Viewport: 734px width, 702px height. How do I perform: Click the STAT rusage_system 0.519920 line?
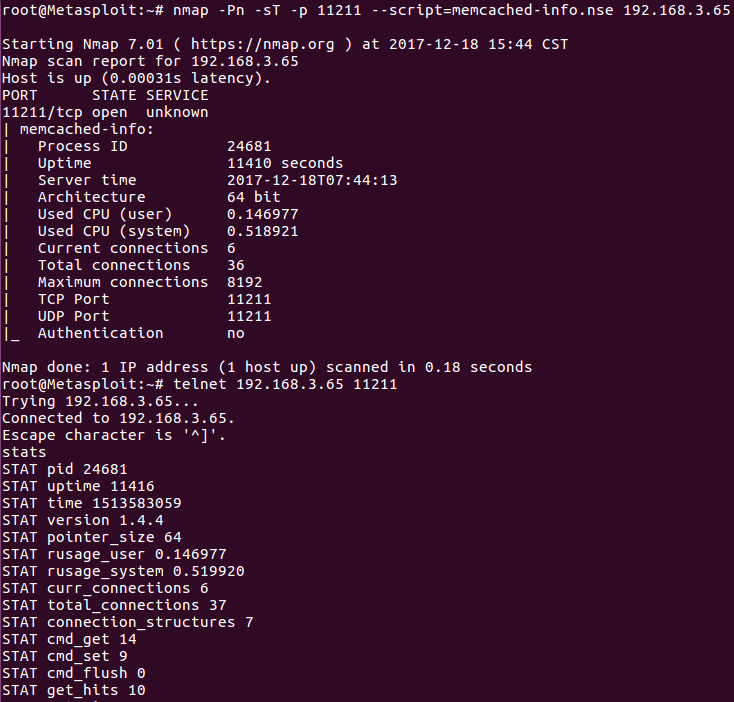(x=123, y=571)
